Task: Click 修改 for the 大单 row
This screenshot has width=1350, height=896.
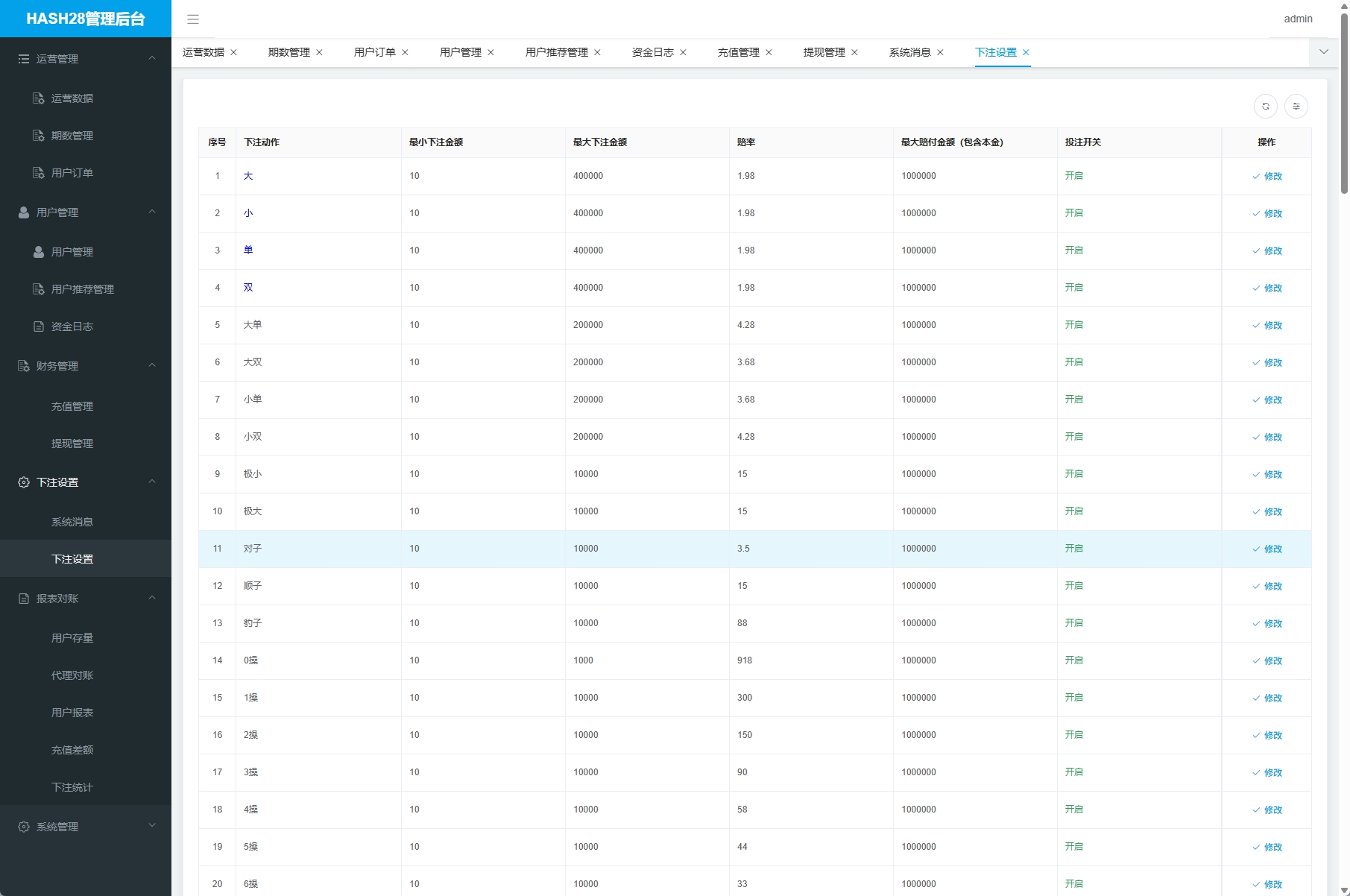Action: [x=1267, y=326]
